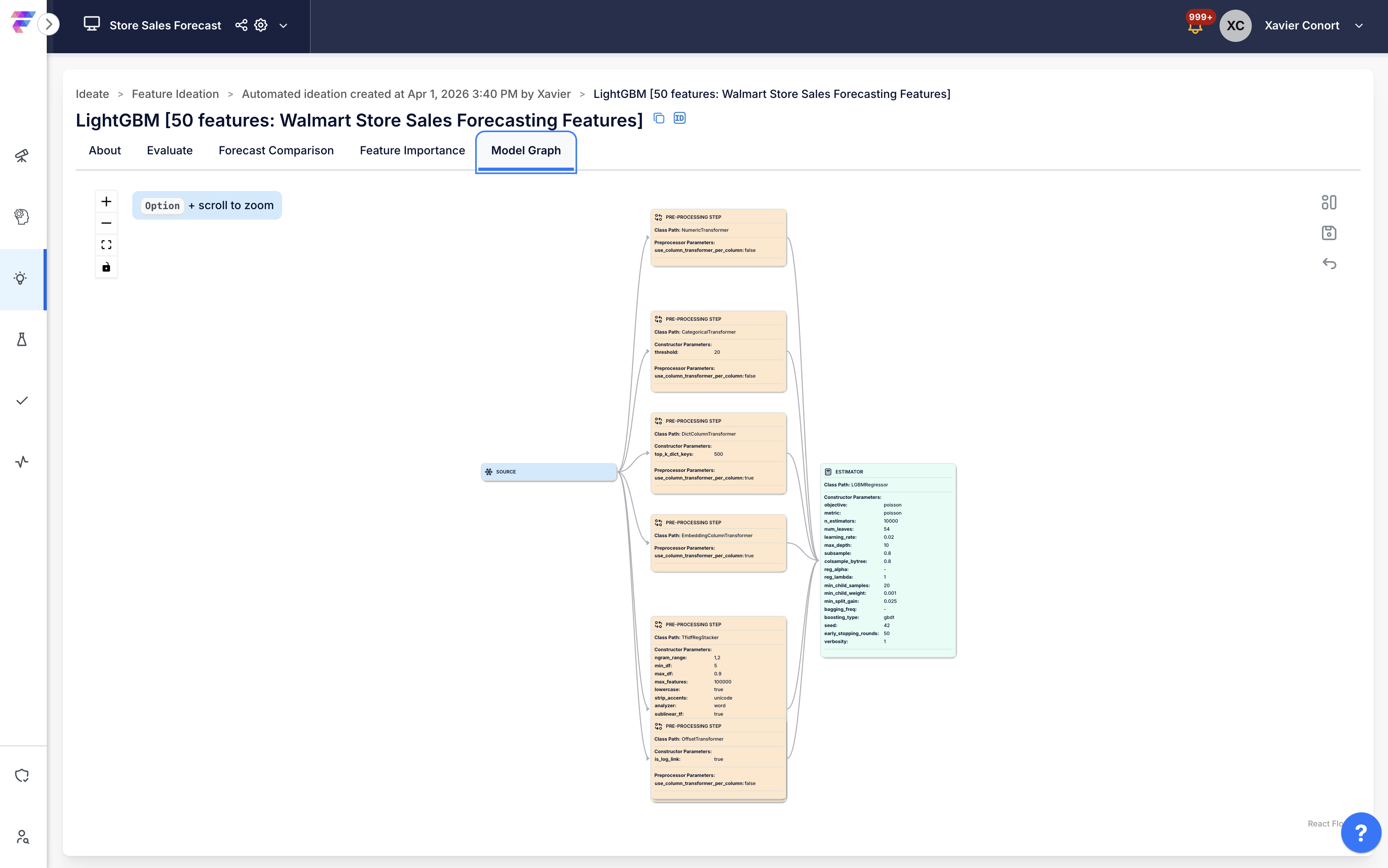Image resolution: width=1388 pixels, height=868 pixels.
Task: Switch to the Feature Importance tab
Action: 412,150
